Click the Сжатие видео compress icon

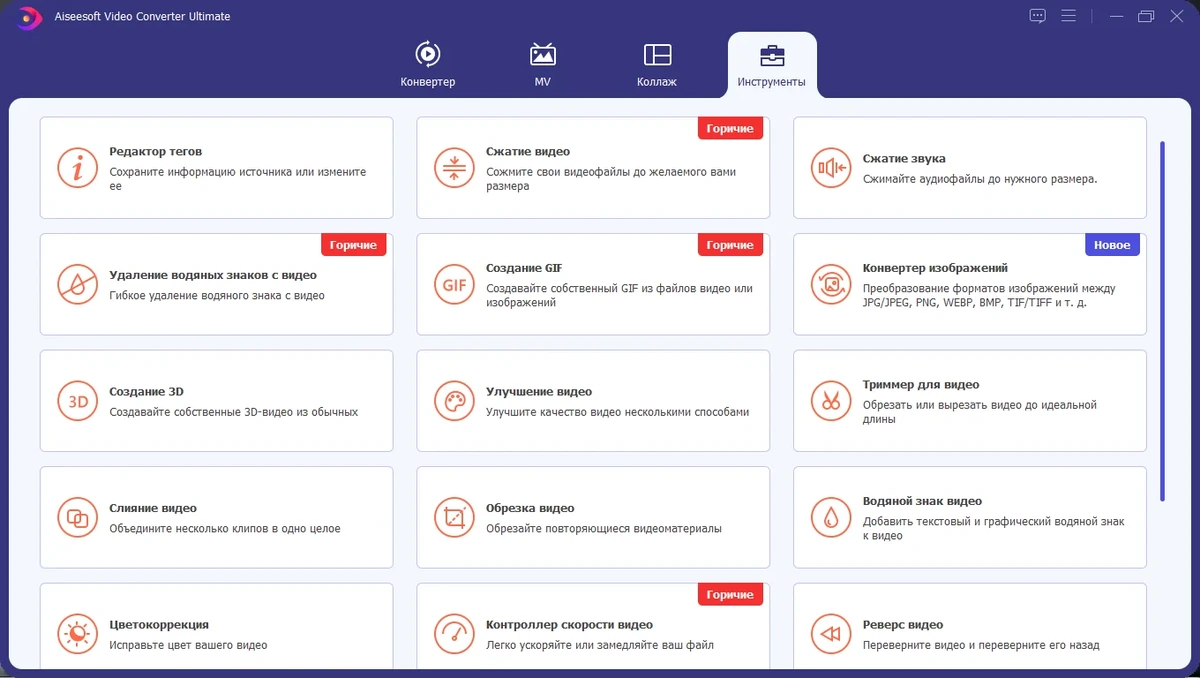click(454, 168)
